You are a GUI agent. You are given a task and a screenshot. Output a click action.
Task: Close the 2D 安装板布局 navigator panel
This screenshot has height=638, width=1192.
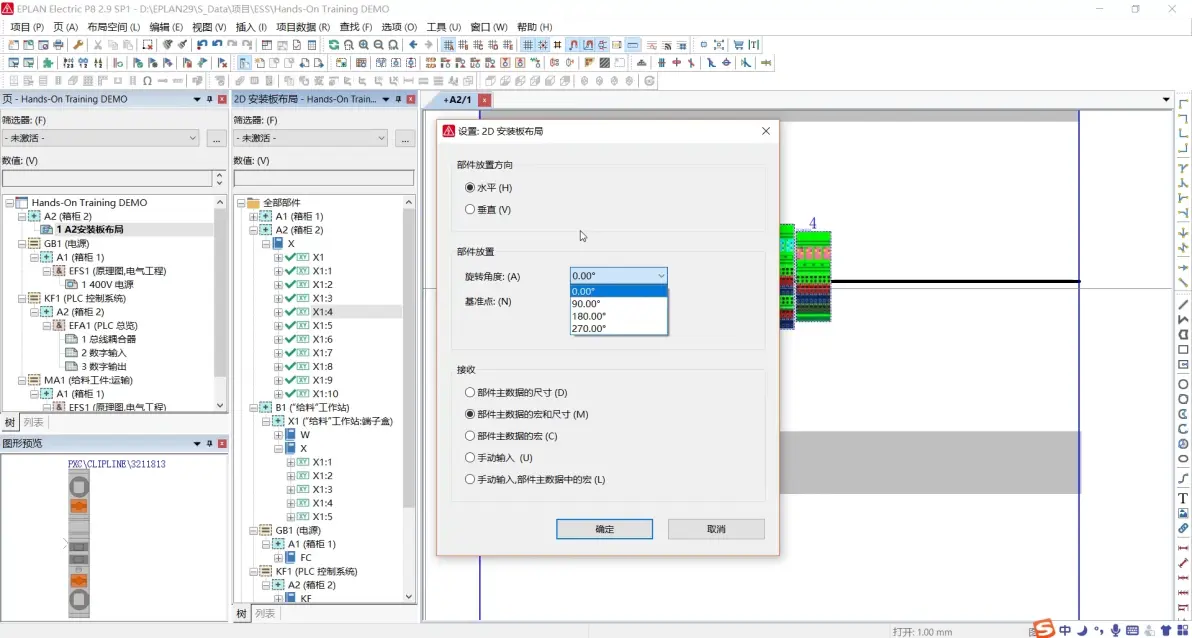411,100
